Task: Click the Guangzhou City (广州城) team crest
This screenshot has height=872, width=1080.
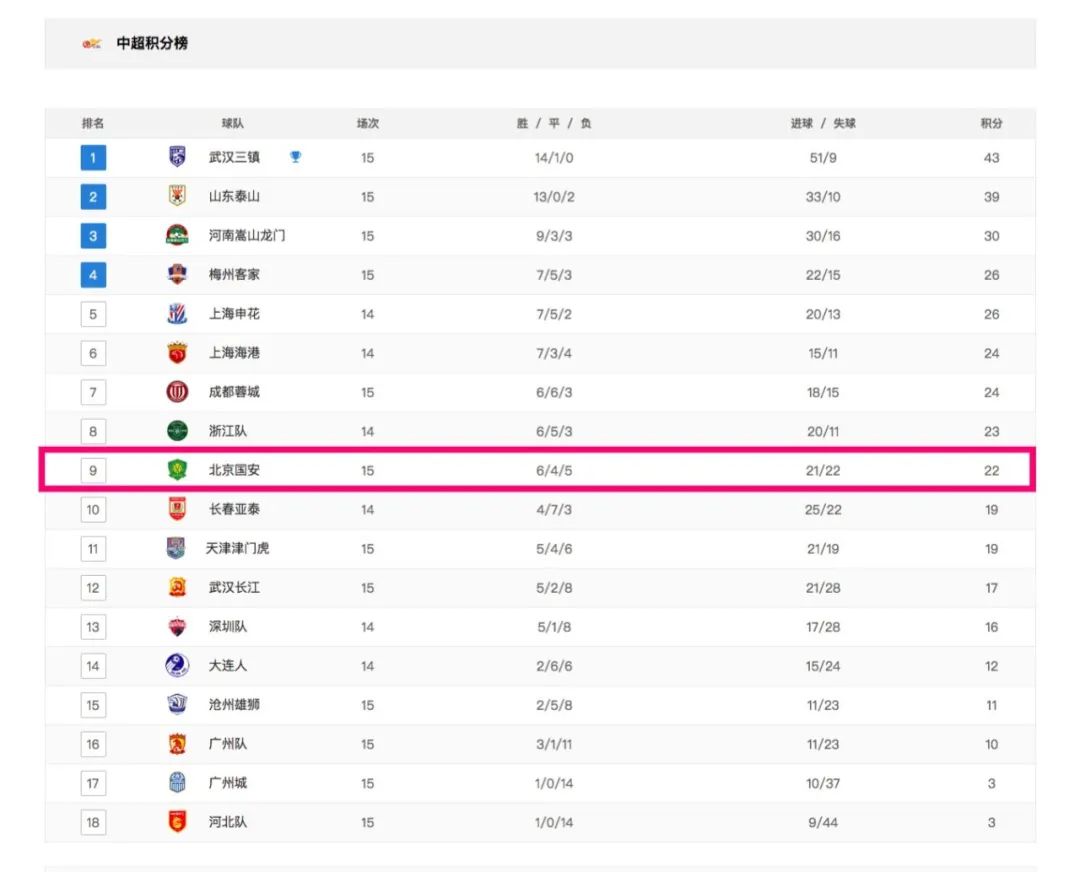Action: click(177, 783)
